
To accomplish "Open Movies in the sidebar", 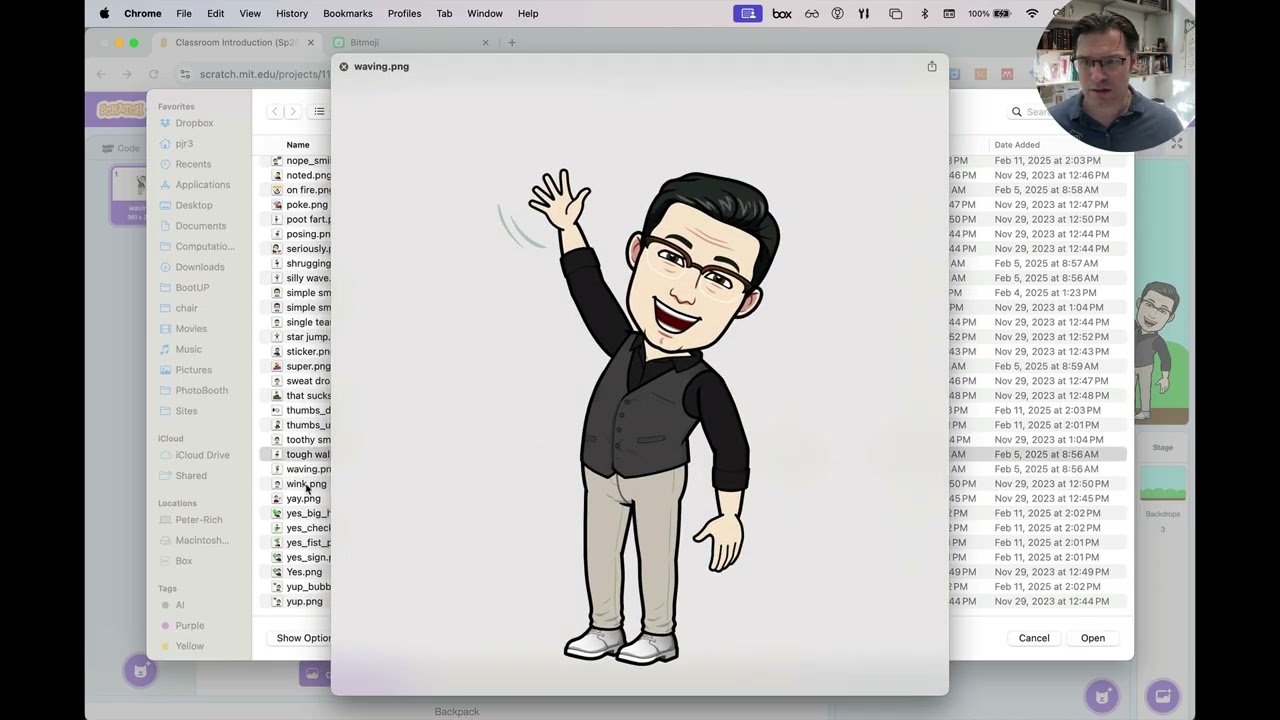I will 191,329.
